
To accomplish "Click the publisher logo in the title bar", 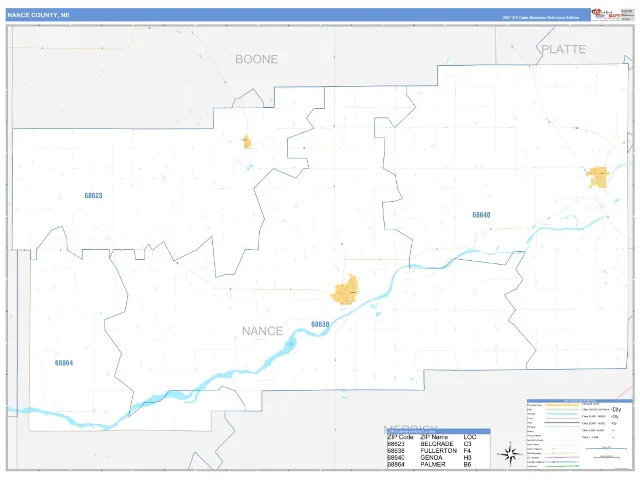I will [x=606, y=14].
